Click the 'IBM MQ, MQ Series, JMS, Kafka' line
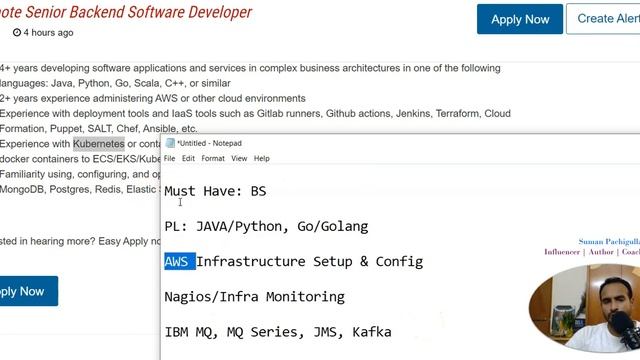Viewport: 640px width, 360px height. point(278,332)
